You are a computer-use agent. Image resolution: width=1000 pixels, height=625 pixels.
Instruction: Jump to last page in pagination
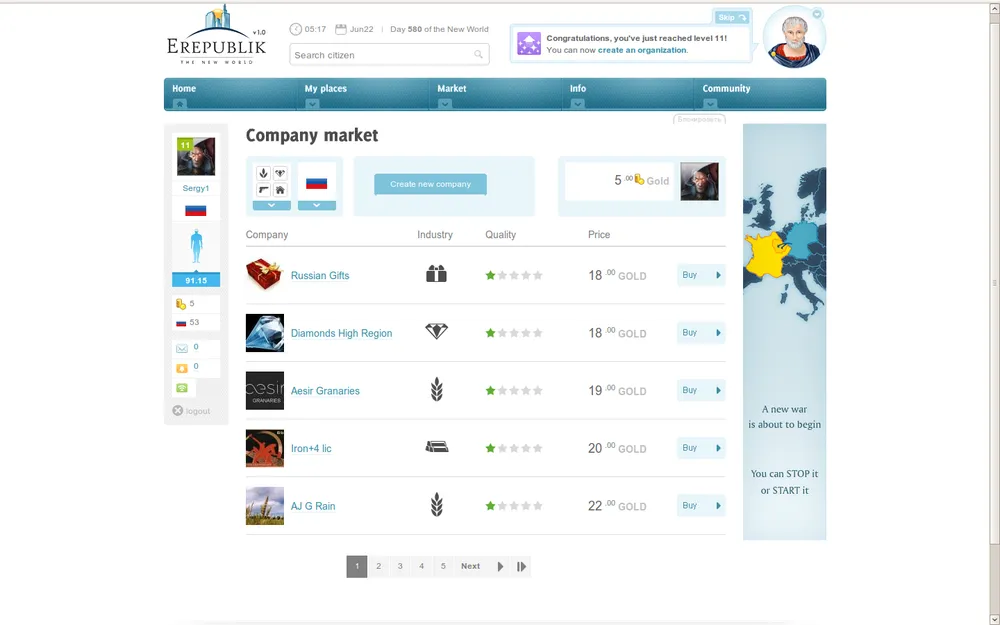[521, 566]
